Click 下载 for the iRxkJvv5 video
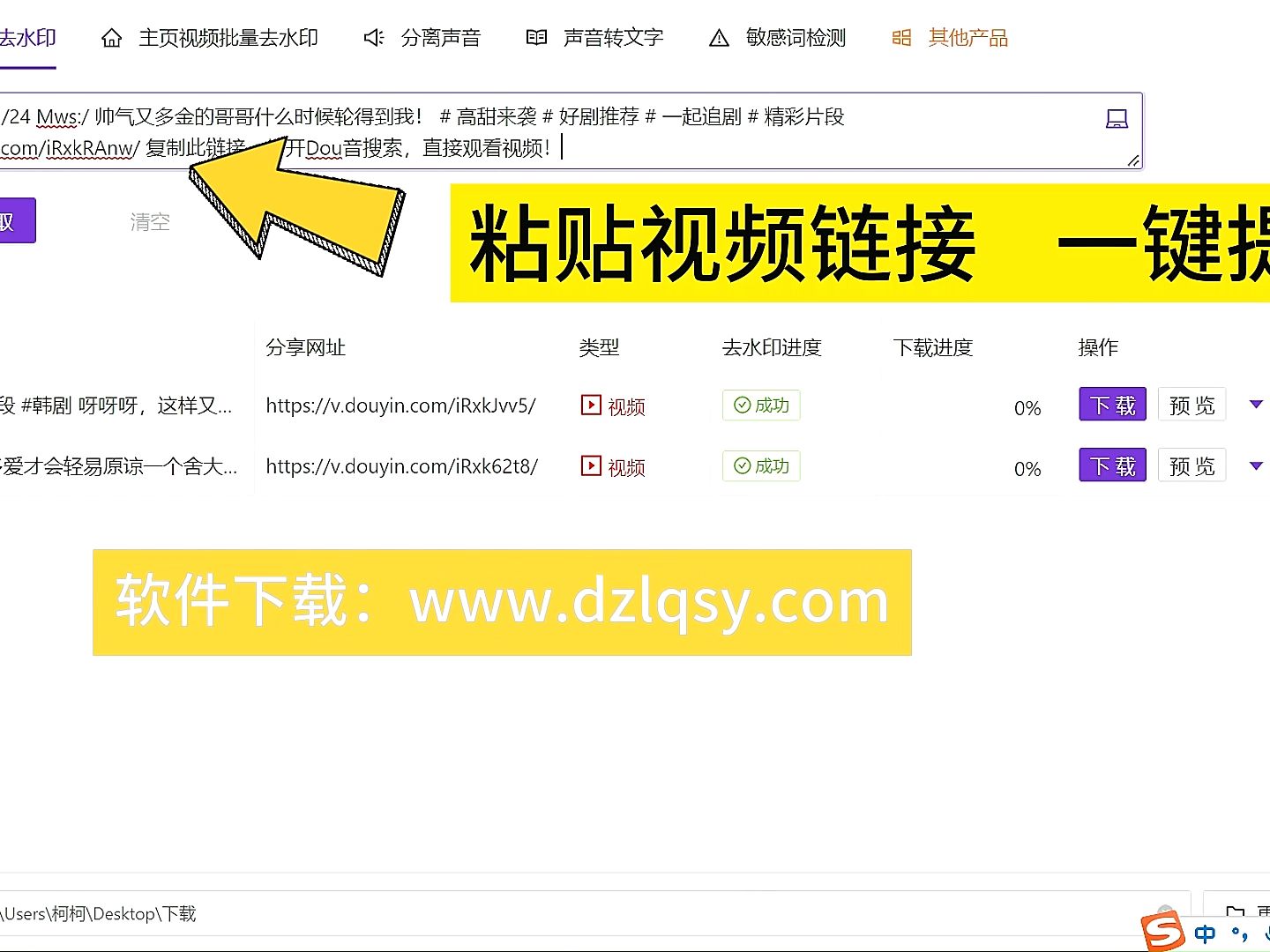 point(1113,405)
